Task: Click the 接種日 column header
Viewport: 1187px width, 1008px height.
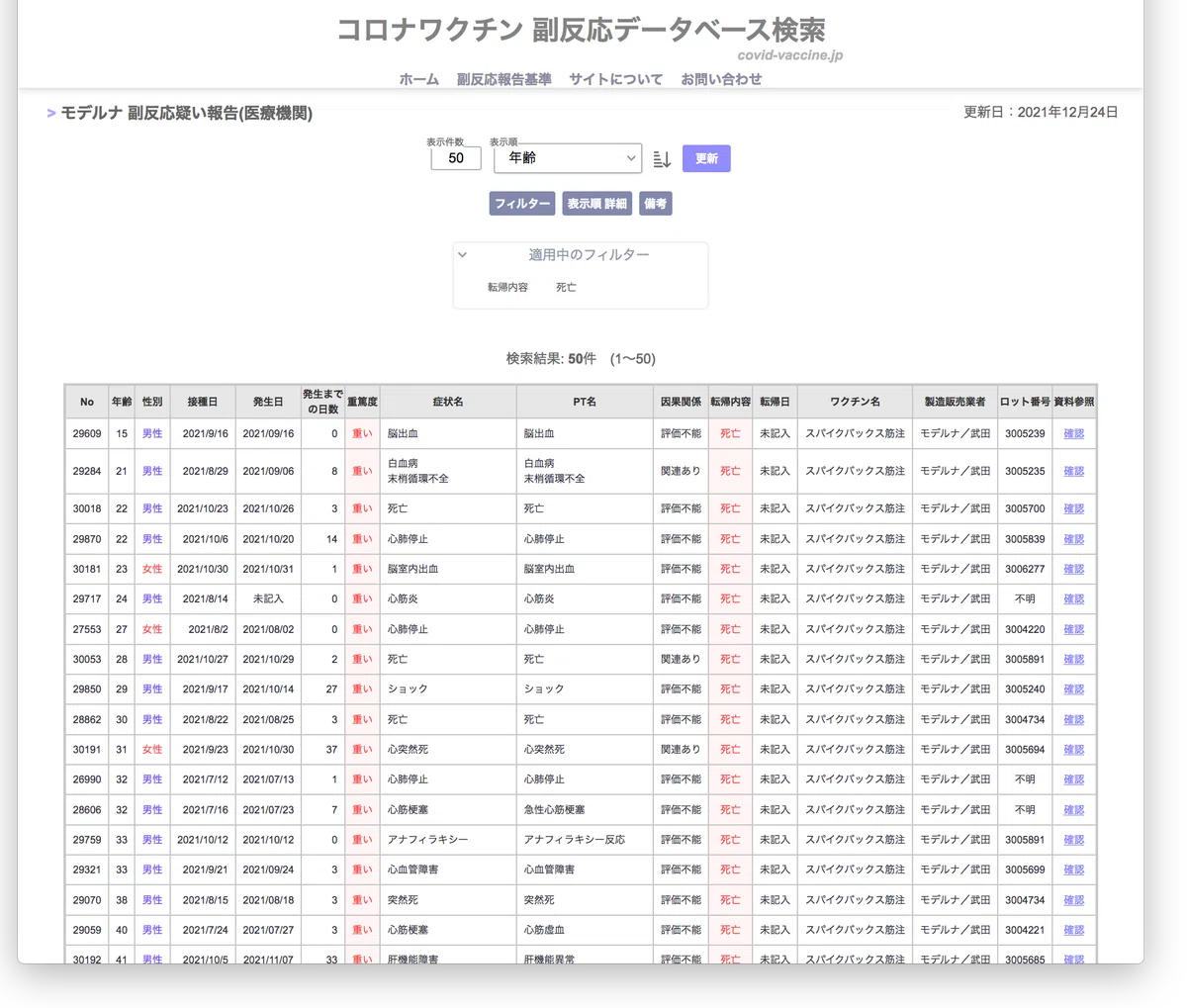Action: (x=203, y=402)
